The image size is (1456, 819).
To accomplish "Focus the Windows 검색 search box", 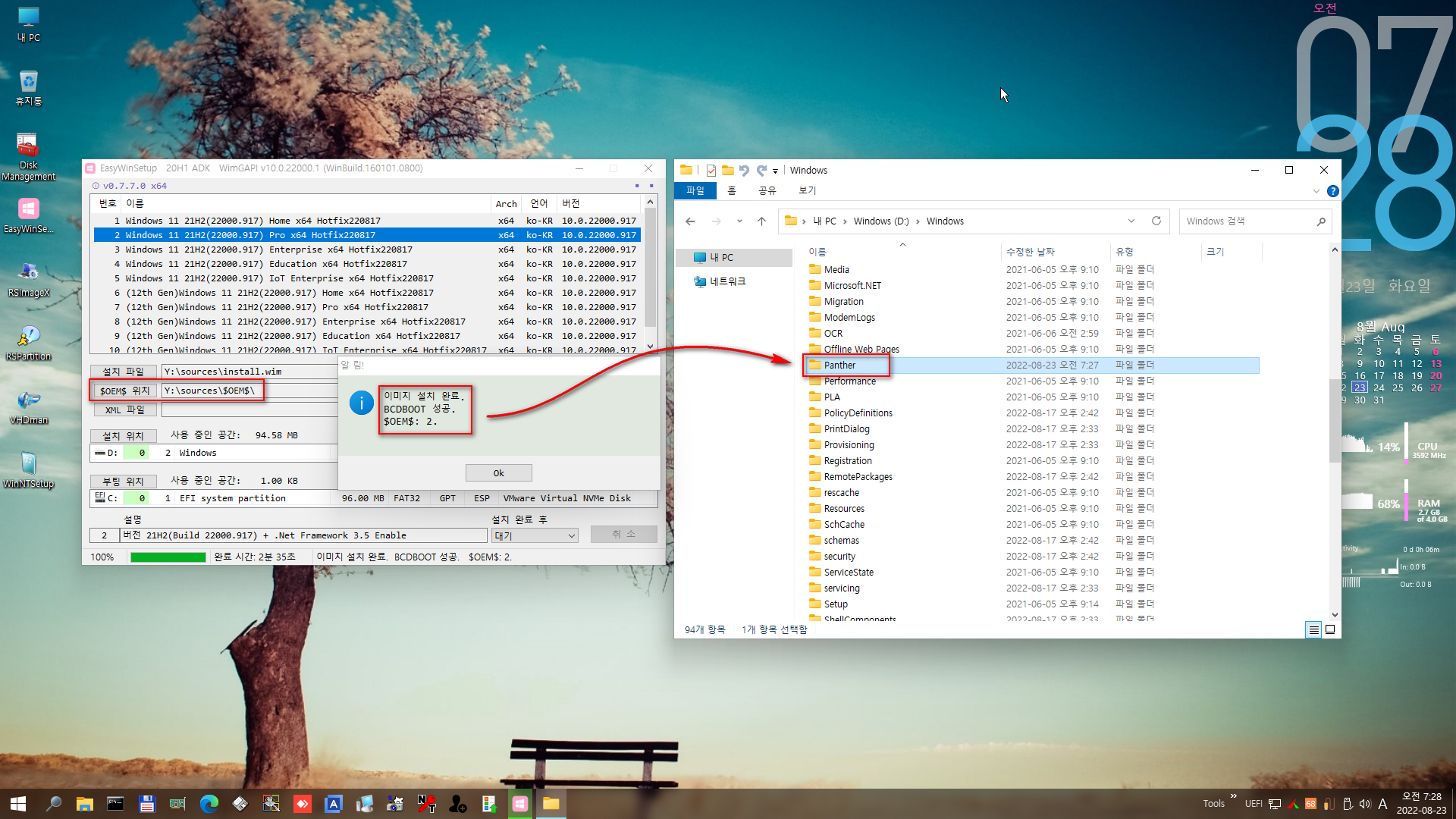I will (1255, 221).
